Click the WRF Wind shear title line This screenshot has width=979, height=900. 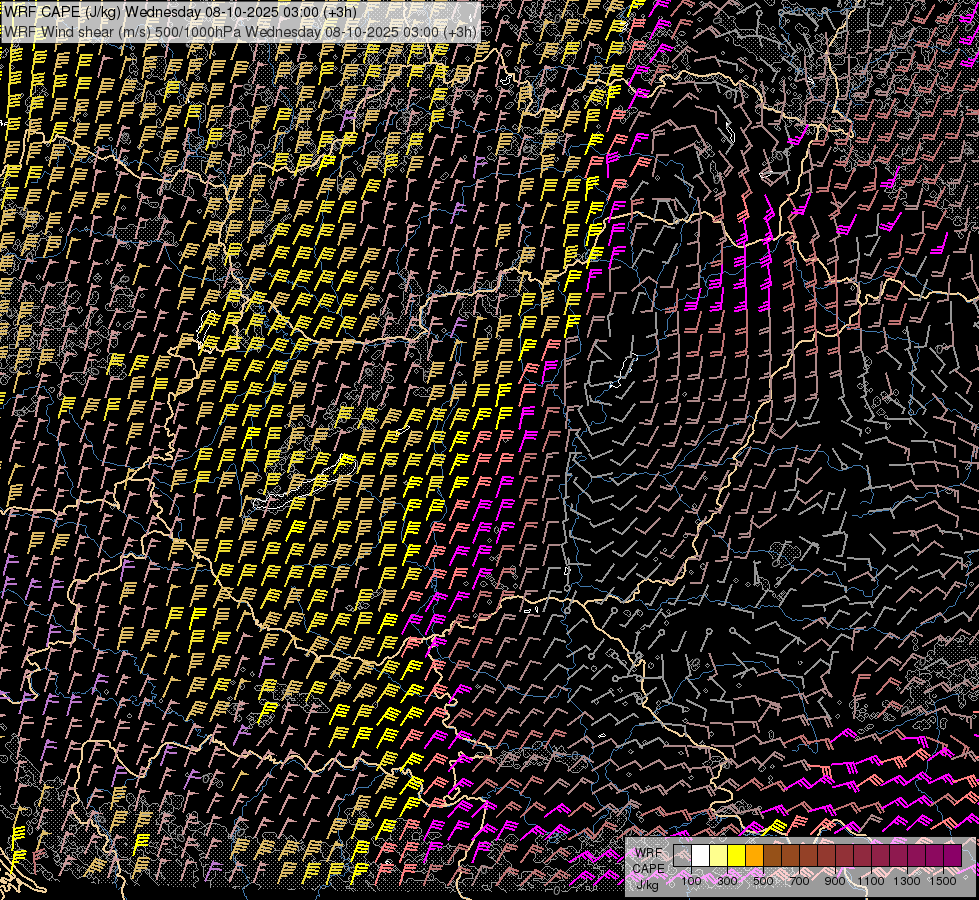(x=240, y=31)
